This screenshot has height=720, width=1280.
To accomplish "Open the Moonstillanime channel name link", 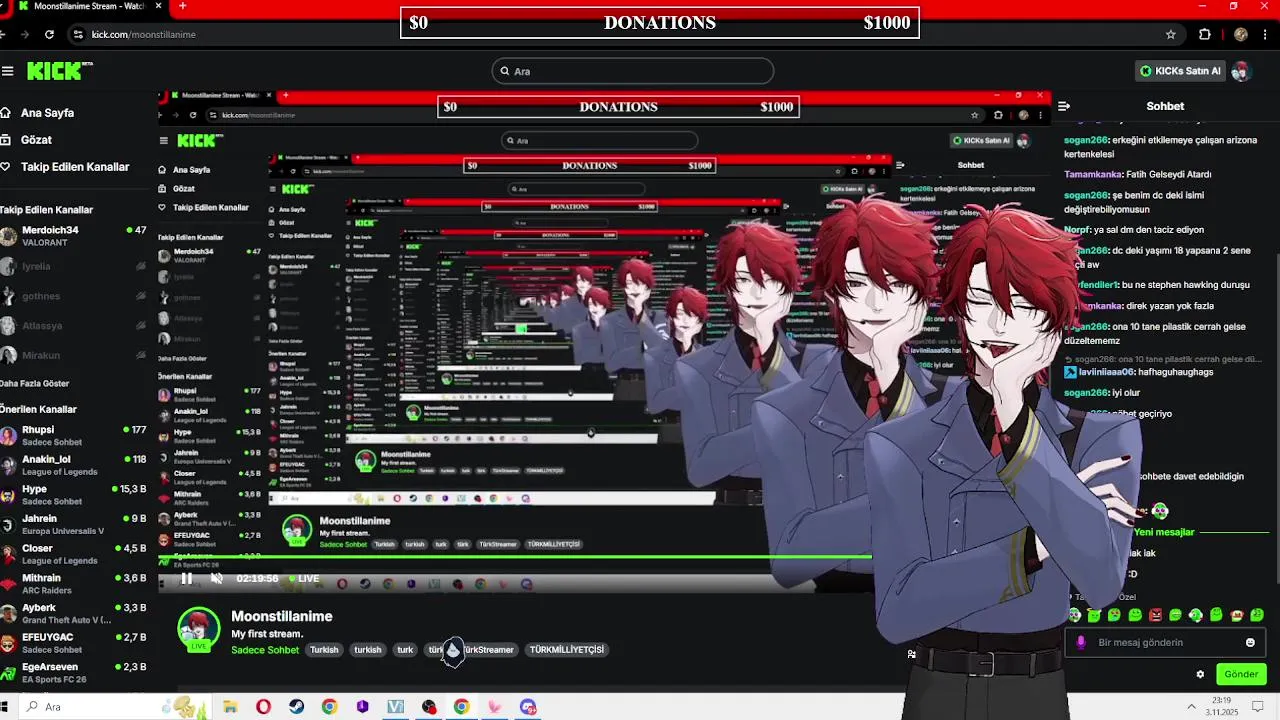I will coord(282,617).
